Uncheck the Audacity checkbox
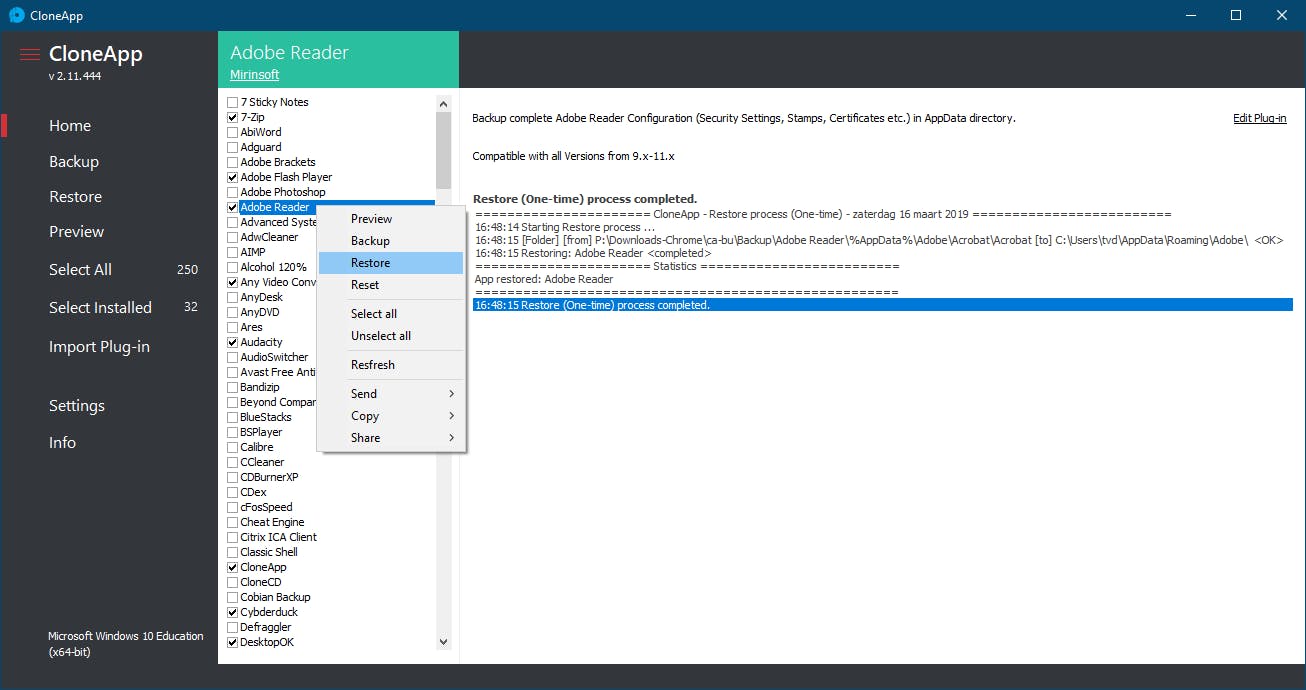Viewport: 1306px width, 690px height. coord(233,342)
